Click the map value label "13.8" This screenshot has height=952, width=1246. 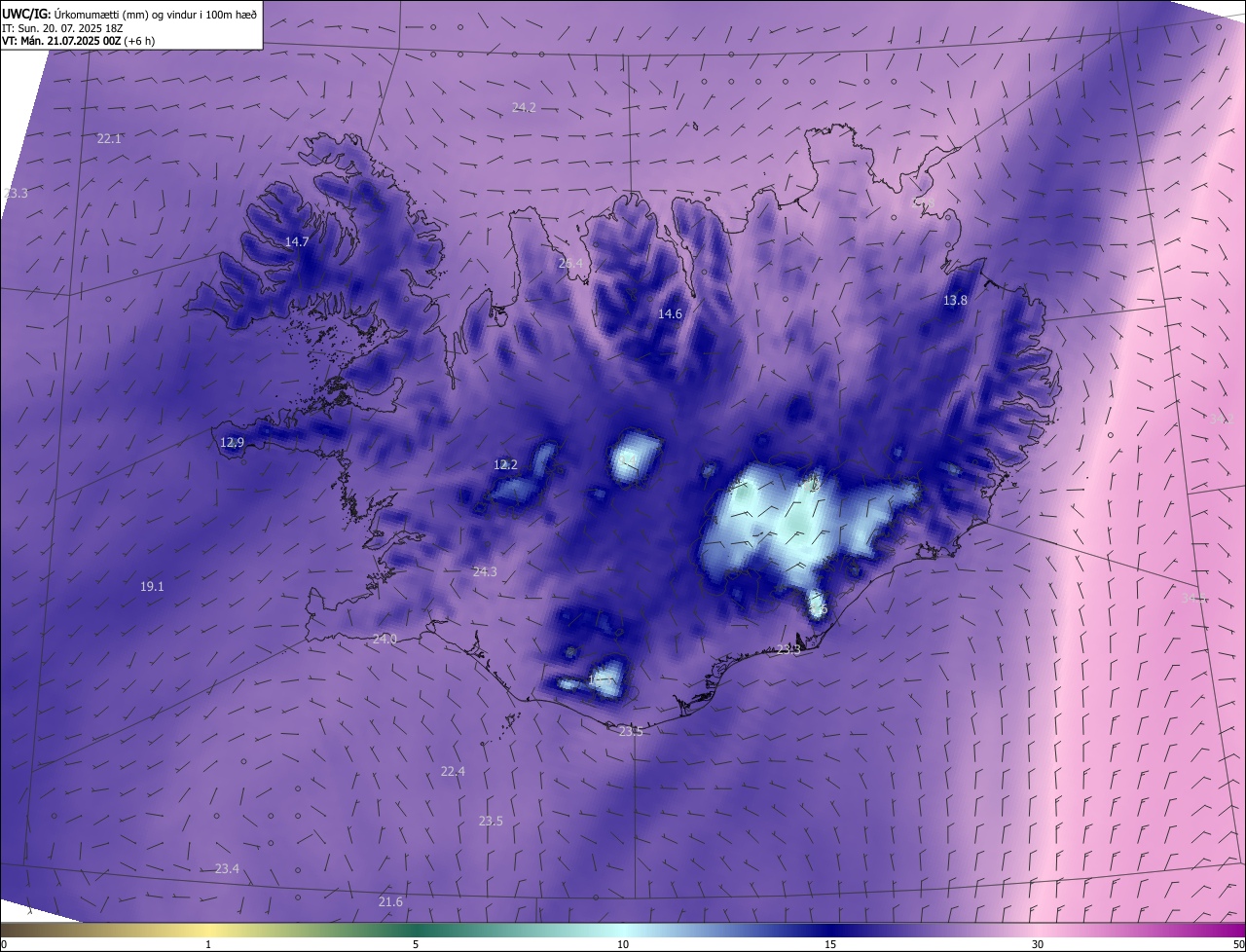[x=955, y=300]
